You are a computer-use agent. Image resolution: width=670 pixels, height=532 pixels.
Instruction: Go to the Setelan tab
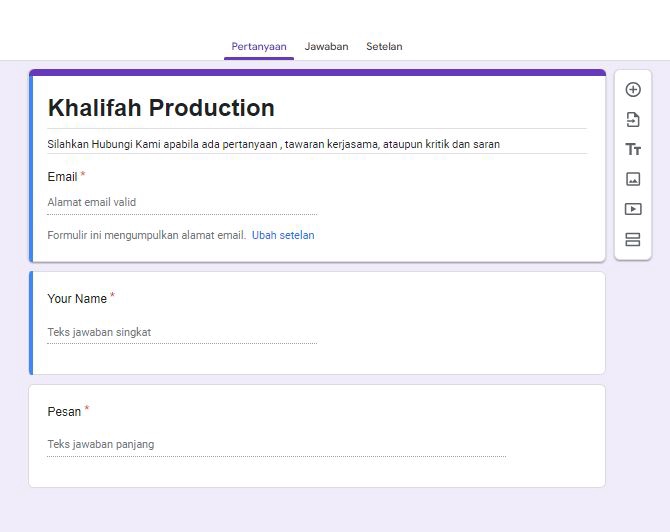(x=384, y=46)
